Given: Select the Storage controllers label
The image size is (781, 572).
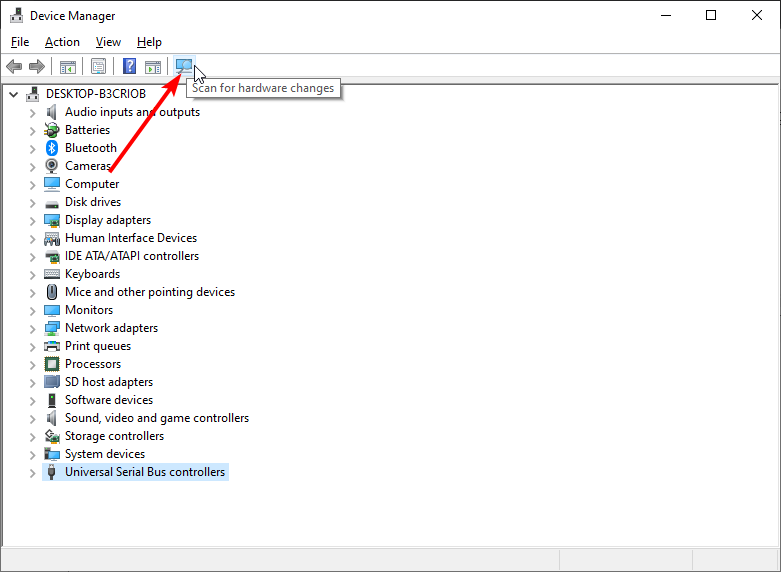Looking at the screenshot, I should coord(115,436).
